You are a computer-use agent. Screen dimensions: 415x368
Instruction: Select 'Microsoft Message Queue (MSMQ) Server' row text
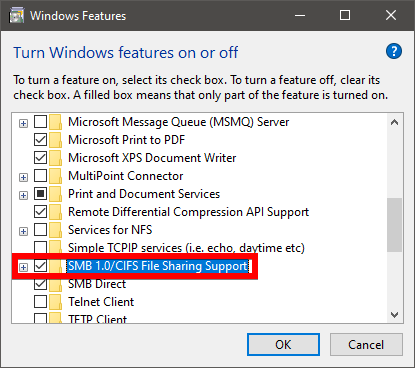coord(178,122)
